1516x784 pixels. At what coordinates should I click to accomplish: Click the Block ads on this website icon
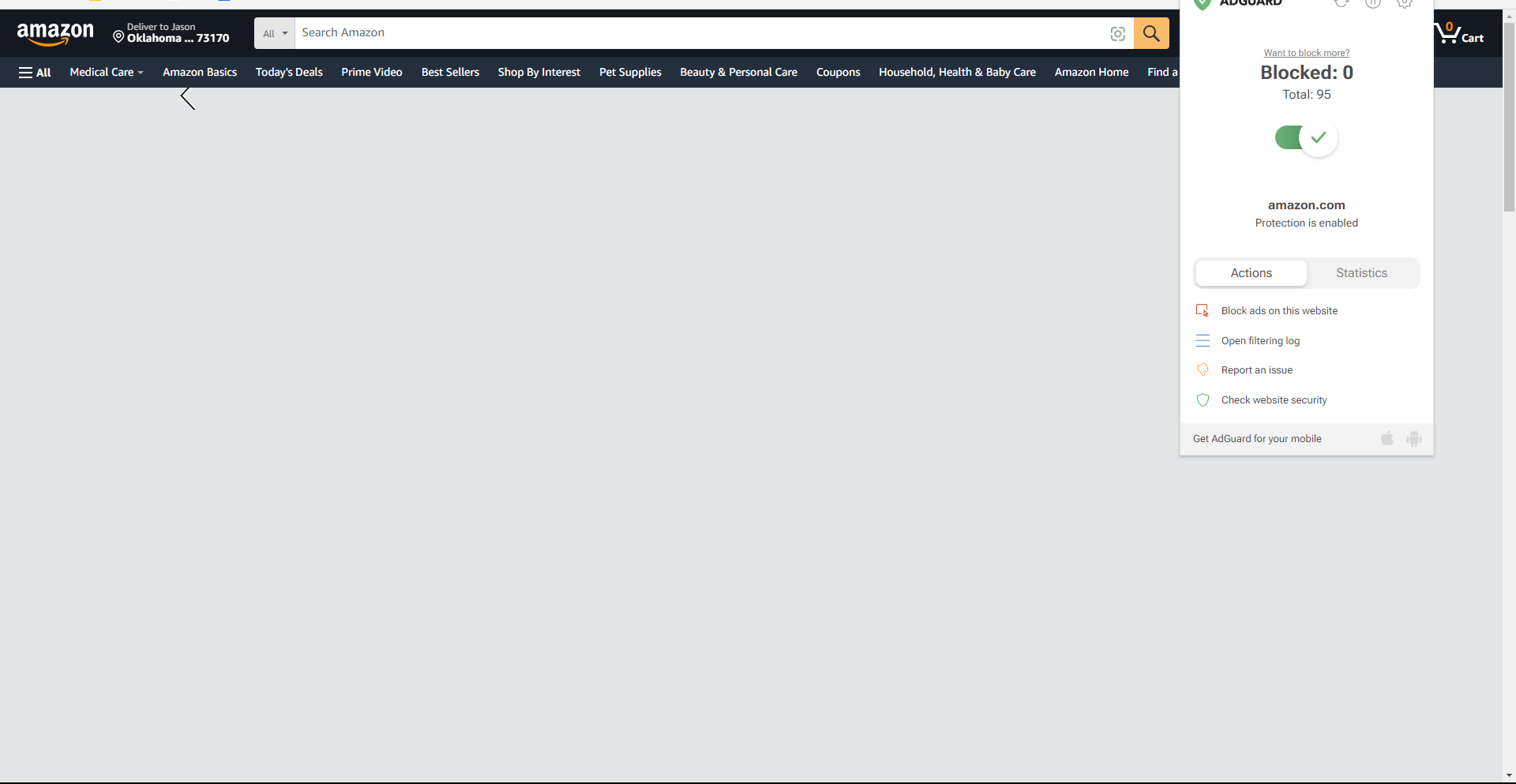pyautogui.click(x=1203, y=310)
